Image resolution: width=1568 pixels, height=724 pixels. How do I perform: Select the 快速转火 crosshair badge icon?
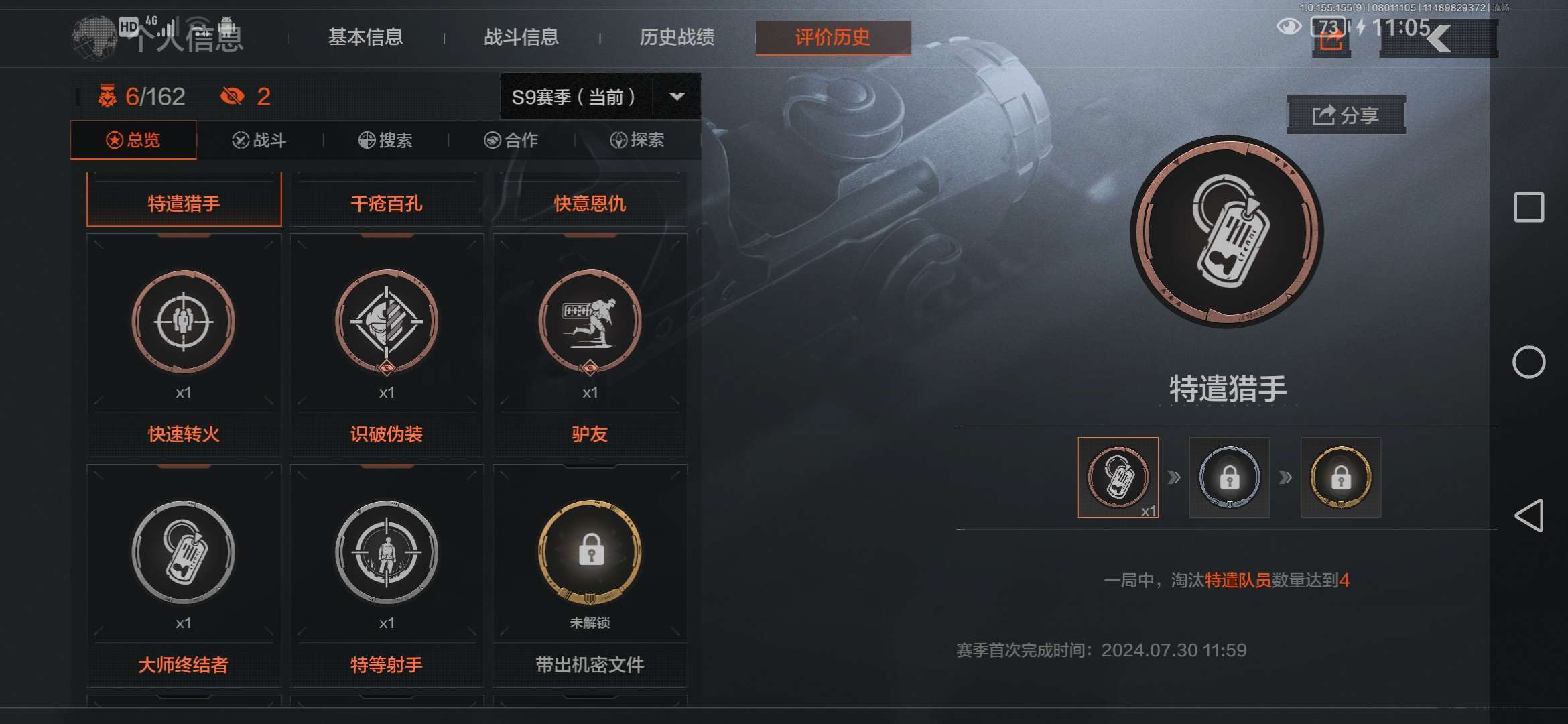coord(184,322)
